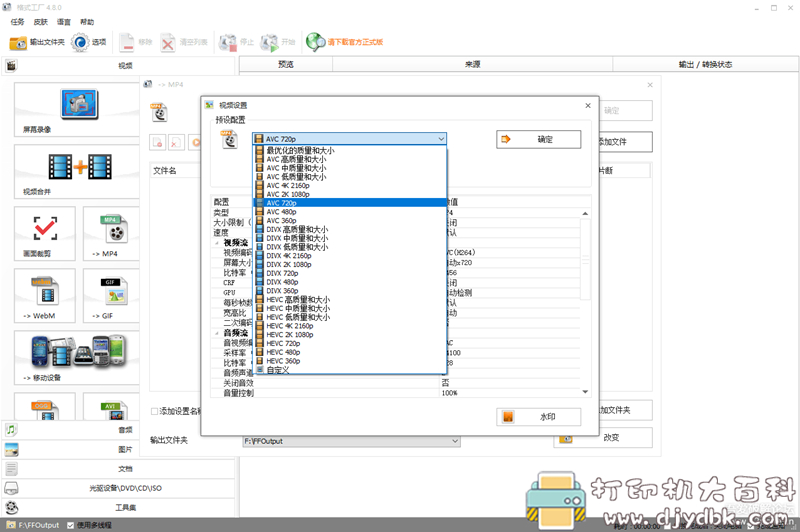Viewport: 800px width, 532px height.
Task: Toggle the multi-threading checkbox in status bar
Action: pos(70,525)
